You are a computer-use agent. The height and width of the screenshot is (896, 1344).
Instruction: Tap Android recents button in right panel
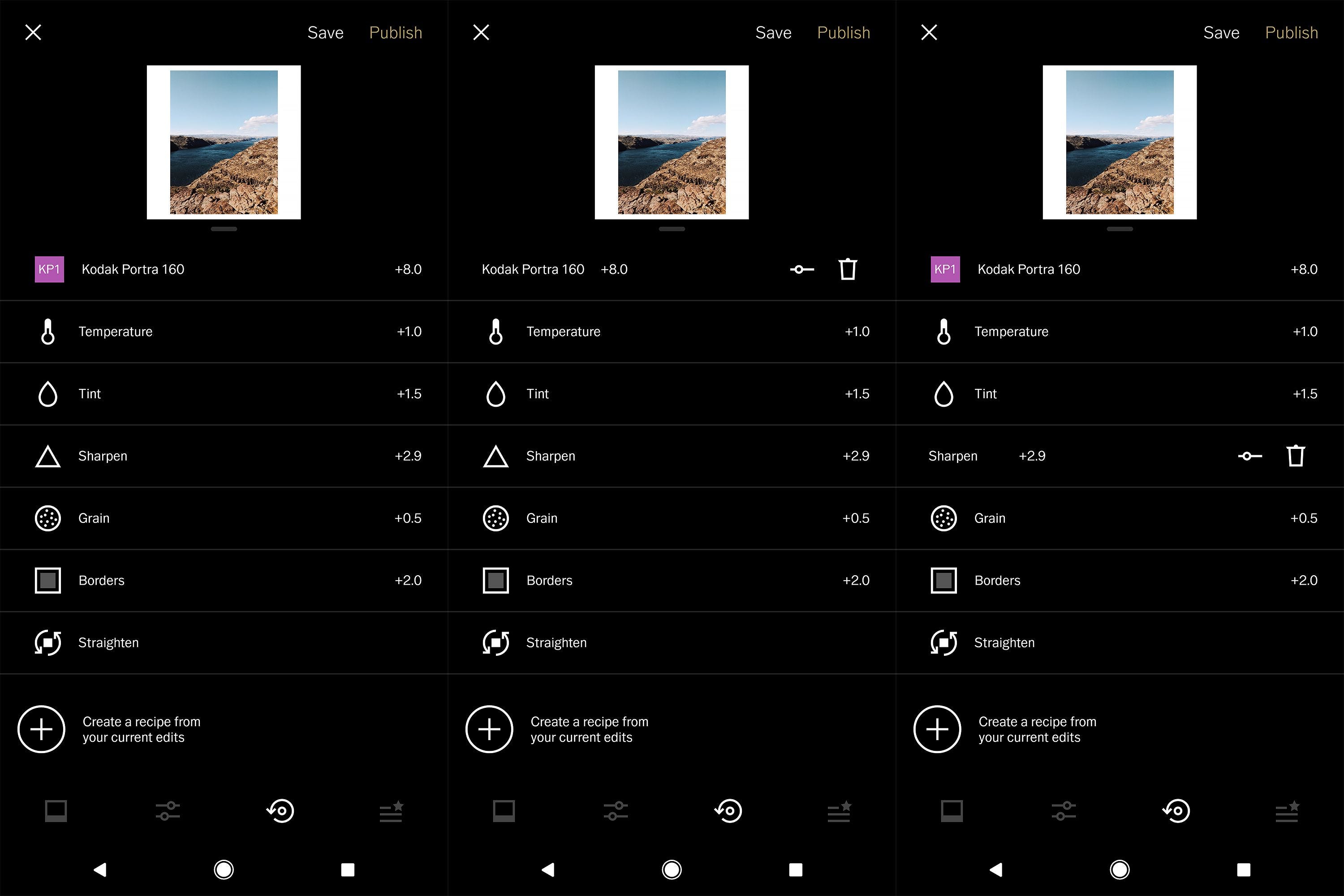pyautogui.click(x=1244, y=870)
